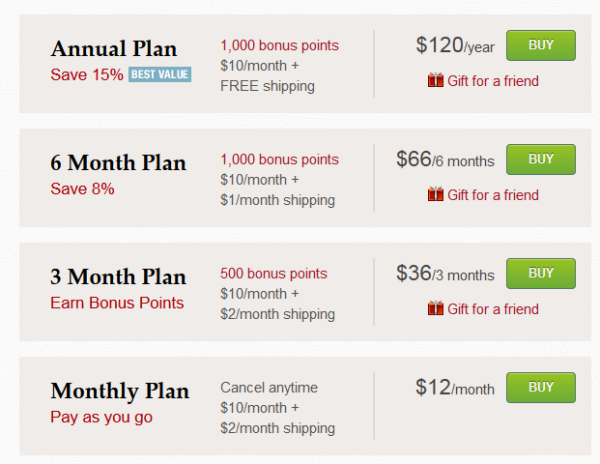Image resolution: width=600 pixels, height=464 pixels.
Task: Click the Pay as you go text
Action: click(101, 417)
